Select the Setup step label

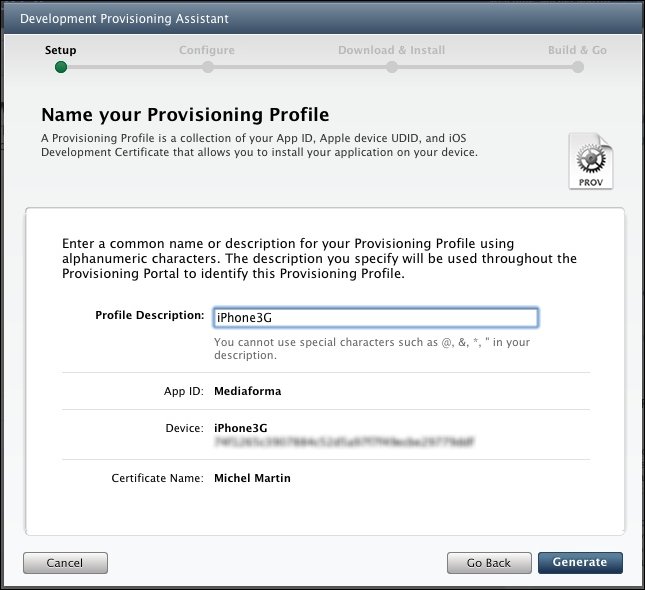(x=60, y=50)
